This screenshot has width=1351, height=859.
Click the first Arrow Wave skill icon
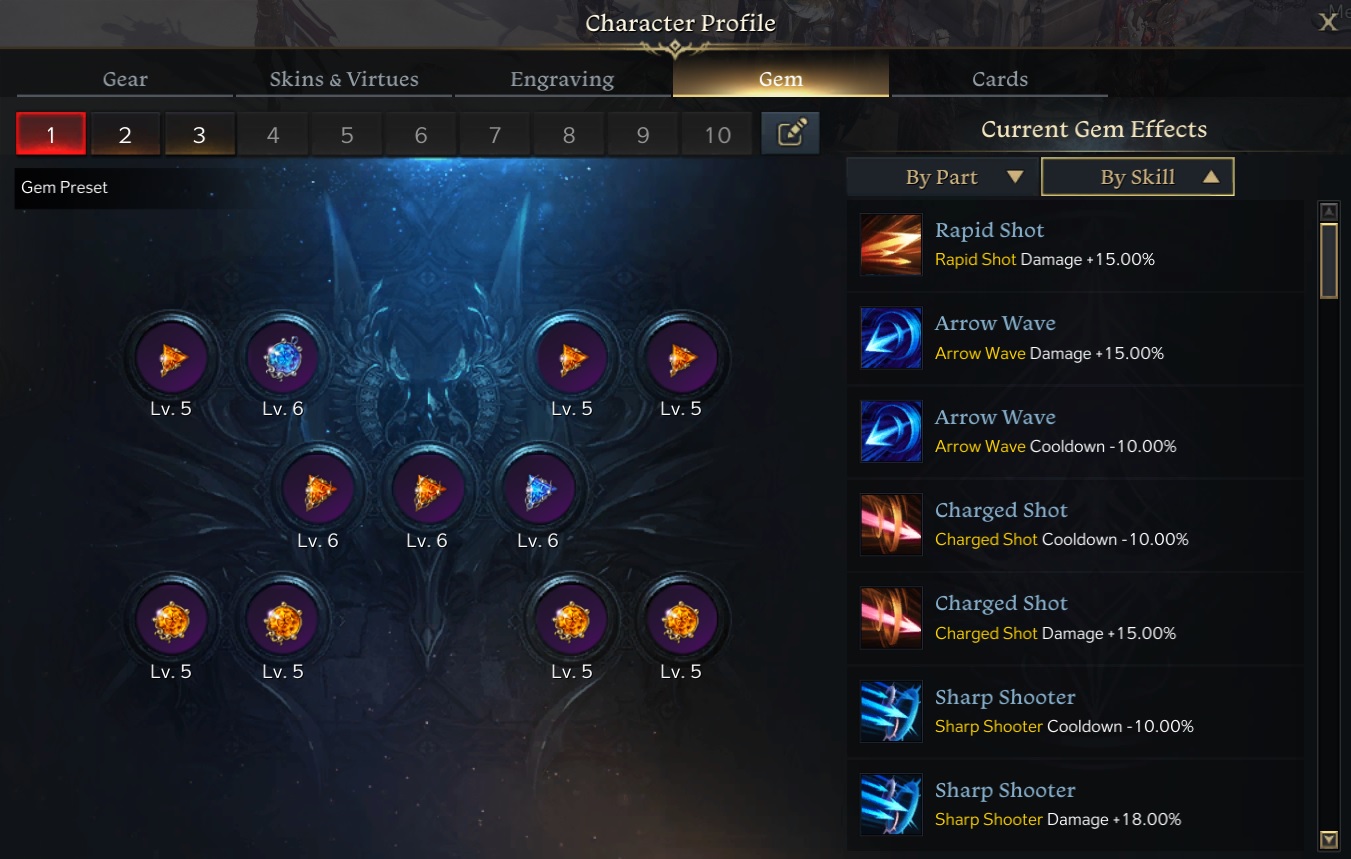891,338
